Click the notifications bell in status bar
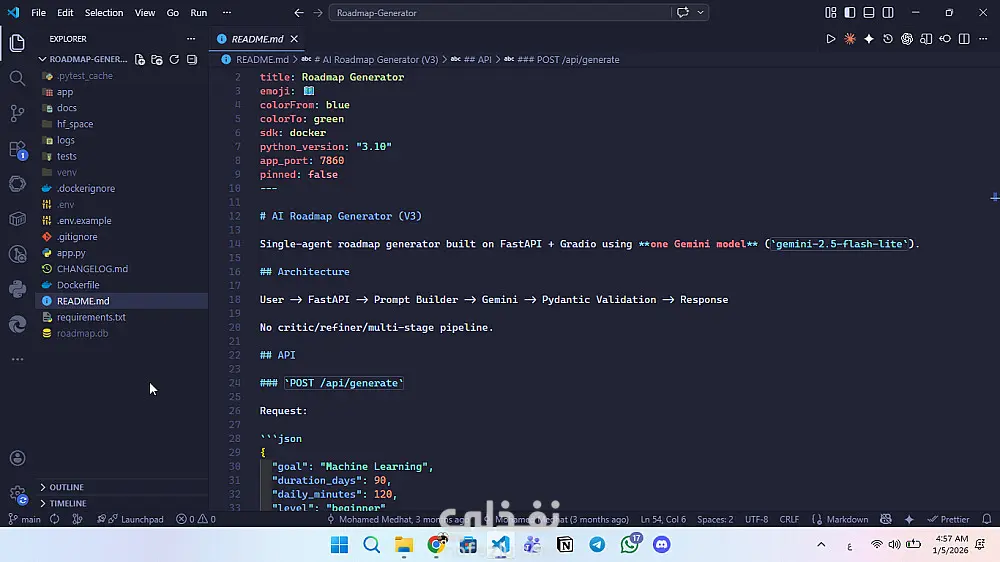The image size is (1000, 562). (x=987, y=519)
